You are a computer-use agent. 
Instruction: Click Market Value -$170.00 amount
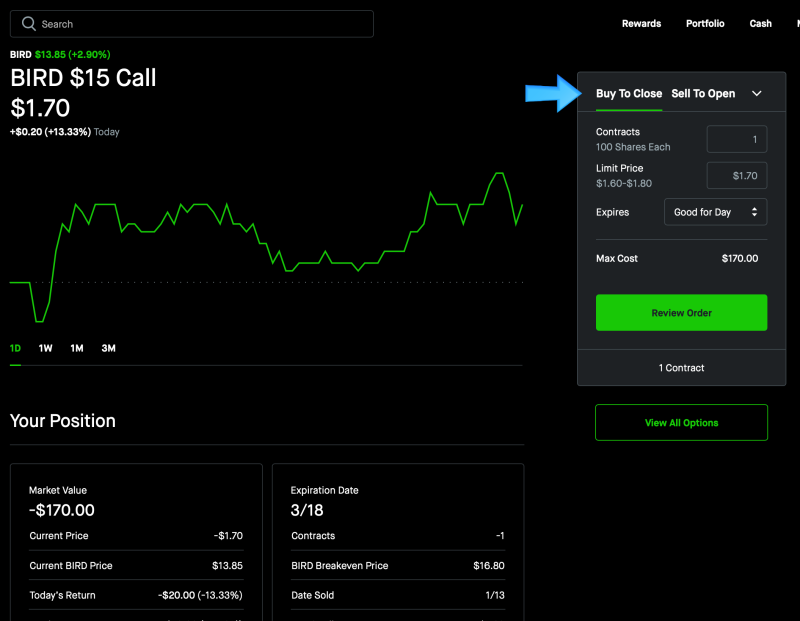coord(62,510)
